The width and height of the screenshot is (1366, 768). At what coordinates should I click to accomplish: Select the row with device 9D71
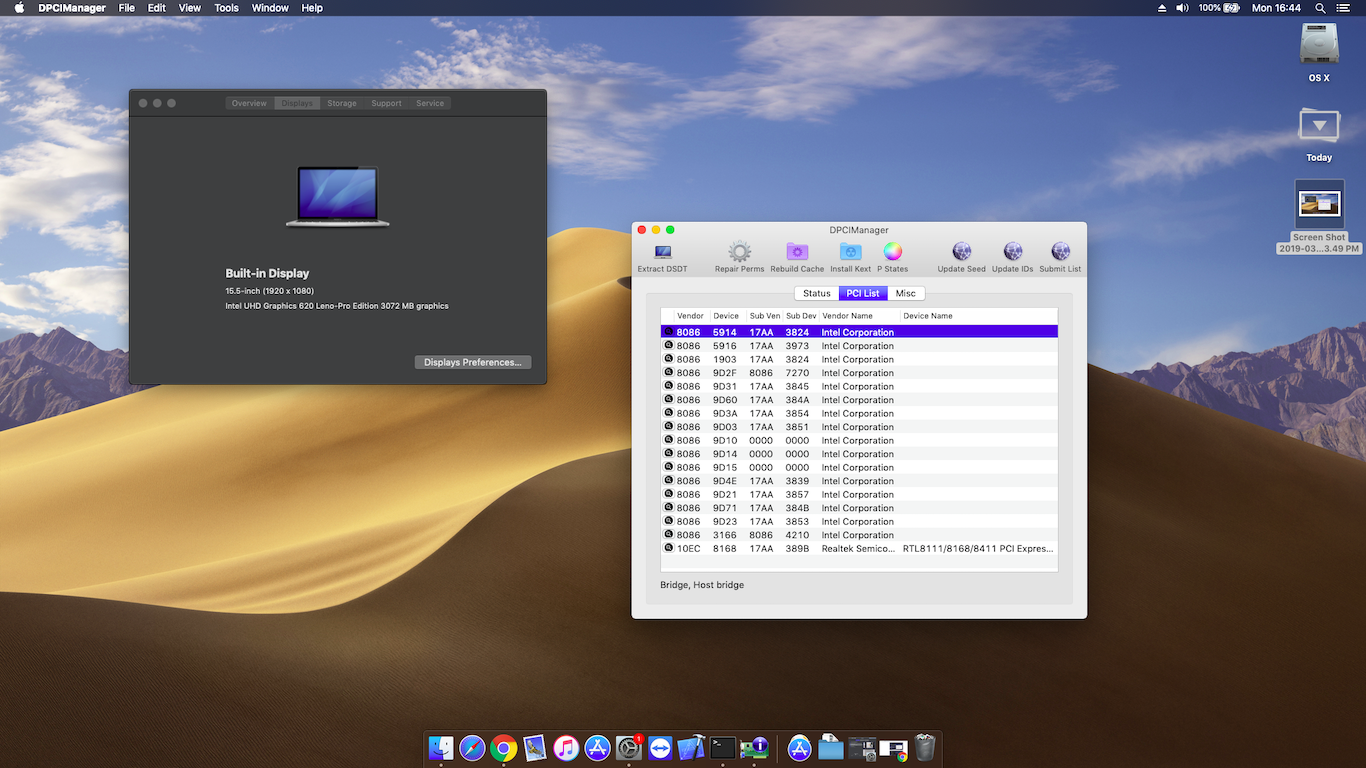click(859, 508)
